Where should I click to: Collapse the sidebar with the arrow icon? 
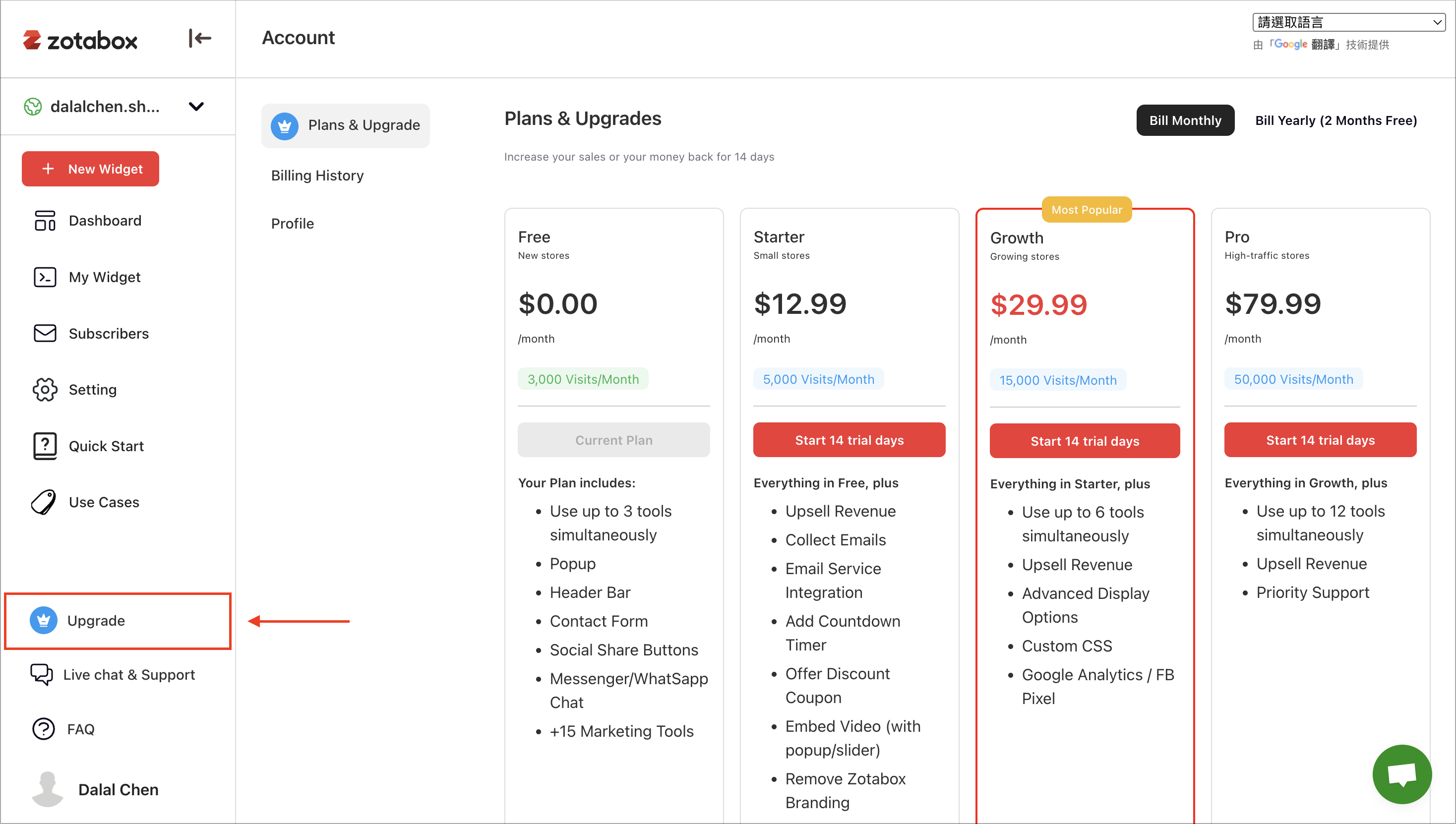200,39
